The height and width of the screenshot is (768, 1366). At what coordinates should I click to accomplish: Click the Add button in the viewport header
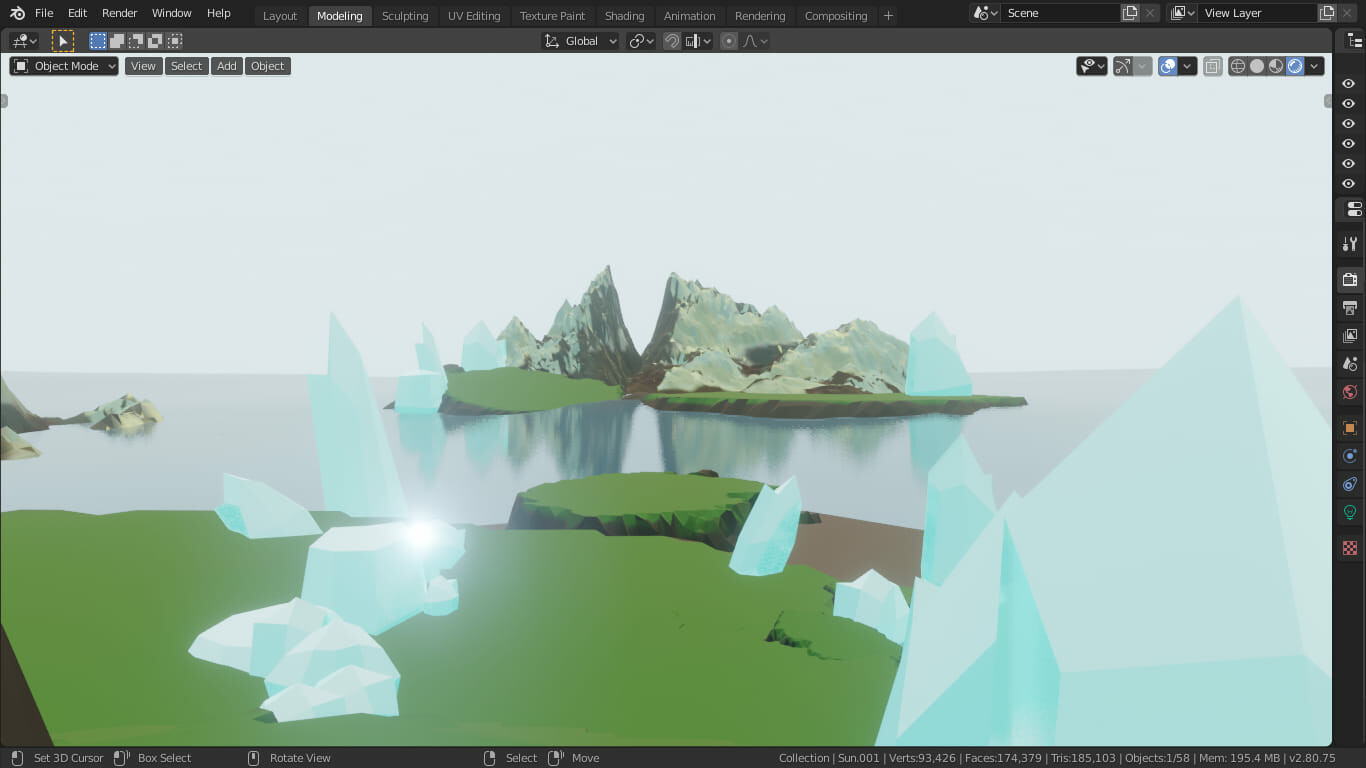pos(226,66)
